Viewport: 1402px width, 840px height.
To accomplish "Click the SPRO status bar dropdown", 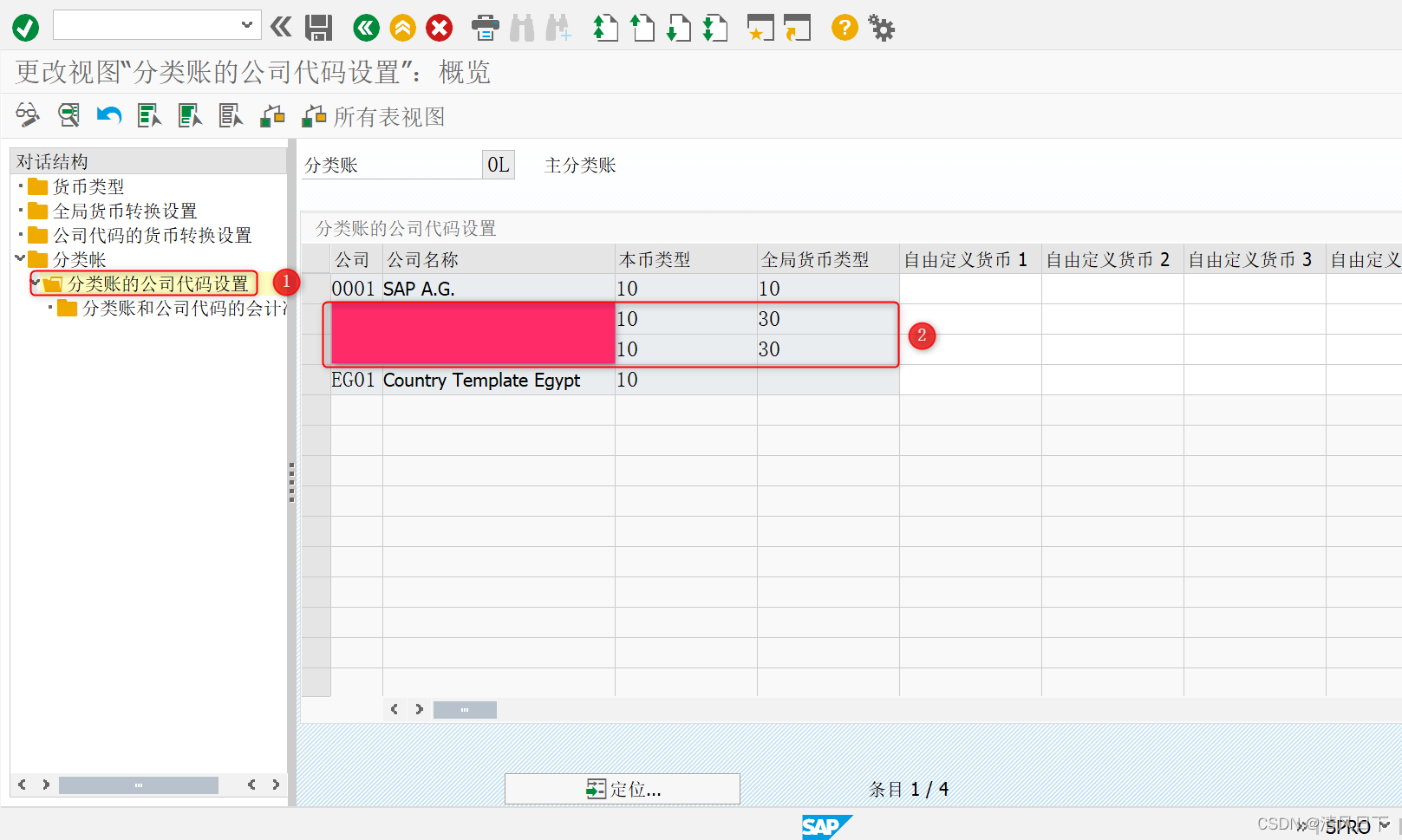I will (x=1384, y=826).
